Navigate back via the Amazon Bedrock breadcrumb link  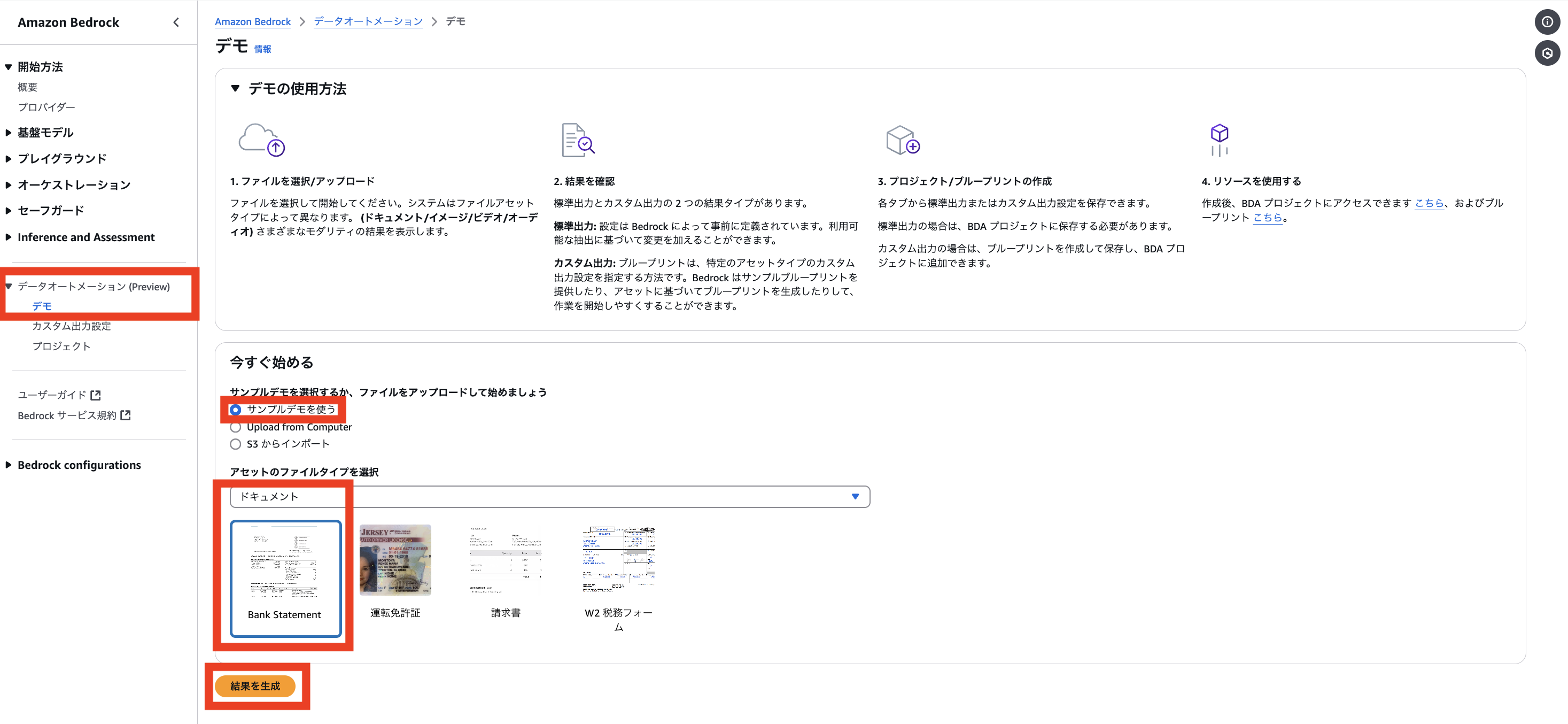(x=253, y=21)
